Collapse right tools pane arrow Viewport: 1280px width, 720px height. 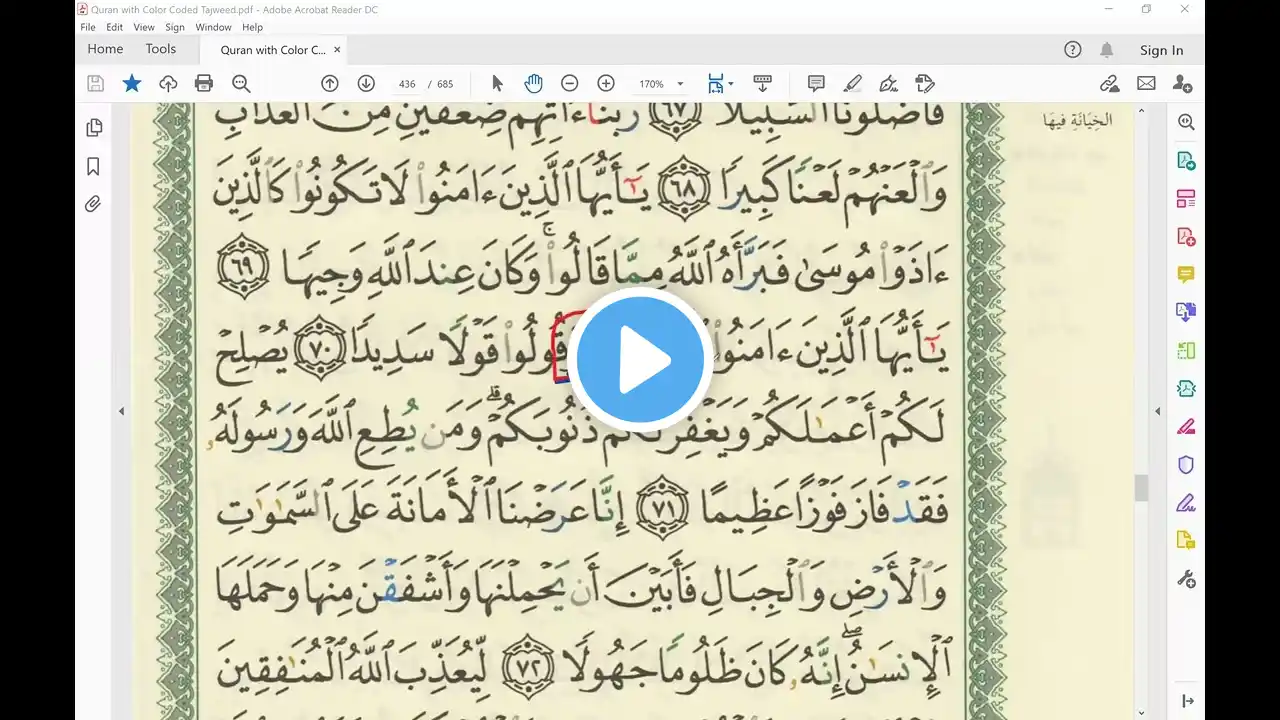1158,411
